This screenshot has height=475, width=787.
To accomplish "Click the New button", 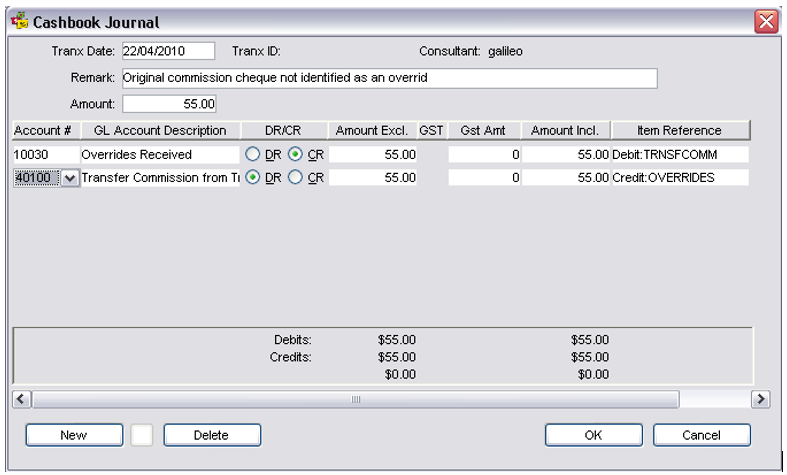I will 74,435.
